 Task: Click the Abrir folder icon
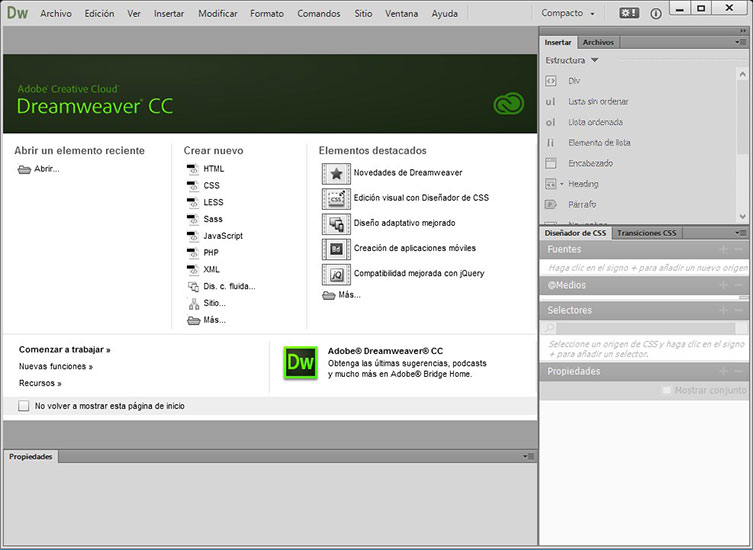click(24, 169)
